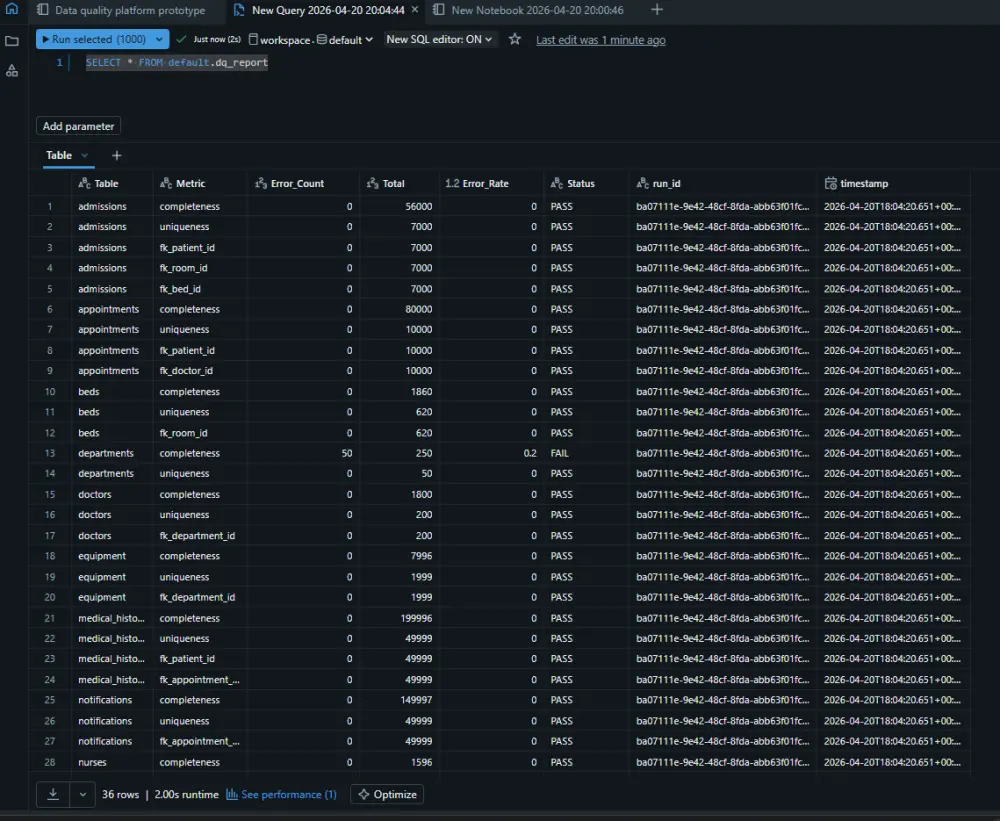Click the Status column type icon

point(557,184)
